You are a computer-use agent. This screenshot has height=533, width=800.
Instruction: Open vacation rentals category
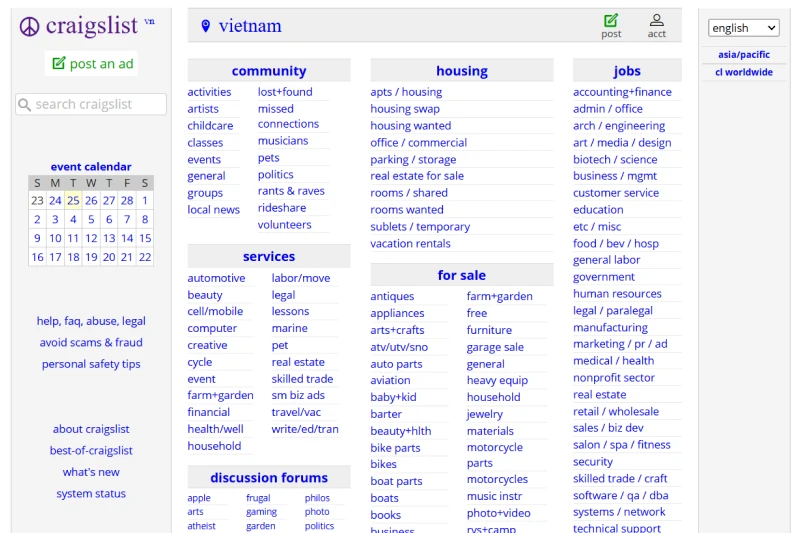[x=410, y=243]
